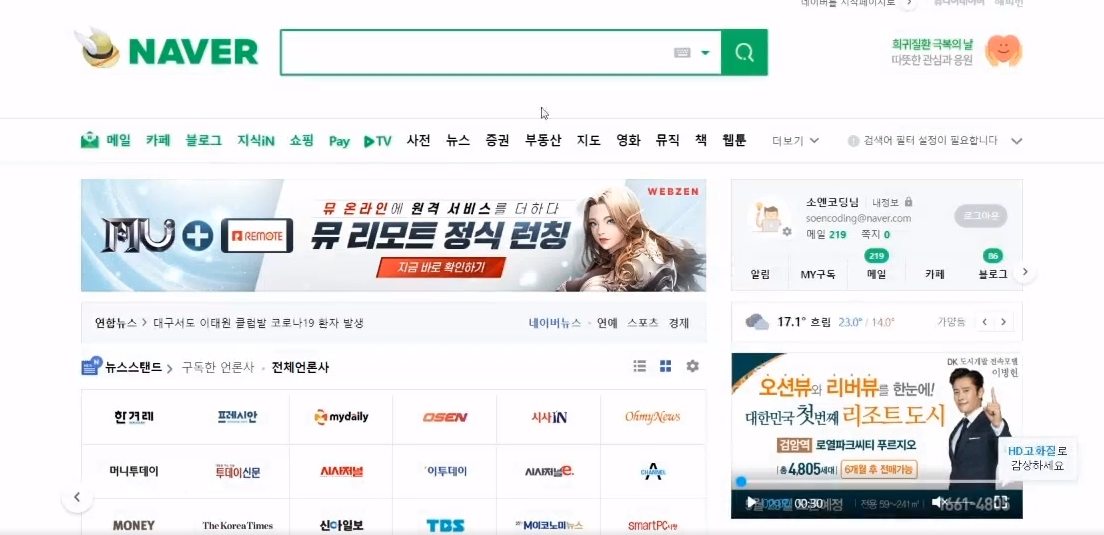
Task: Open 부동산 in the navigation bar
Action: coord(543,140)
